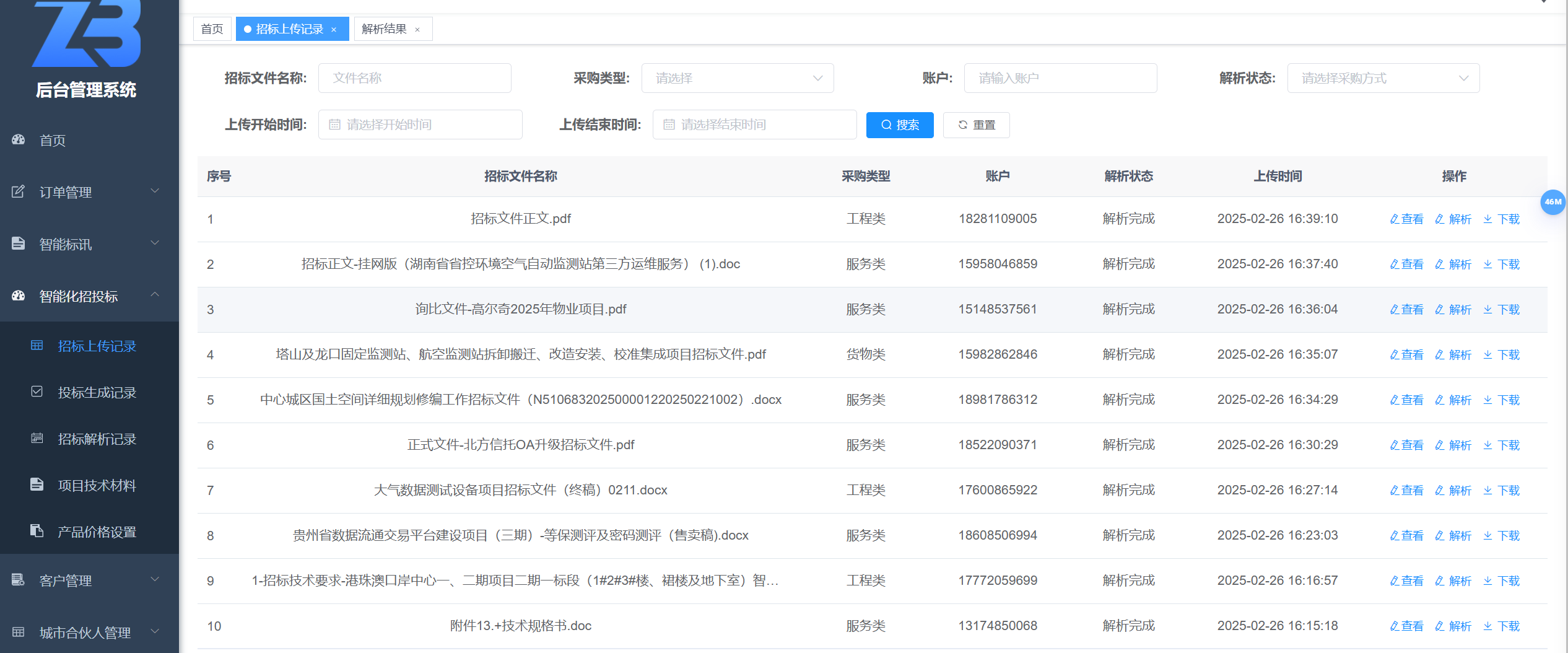Close the 解析结果 tab
Screen dimensions: 1568x653
(417, 30)
